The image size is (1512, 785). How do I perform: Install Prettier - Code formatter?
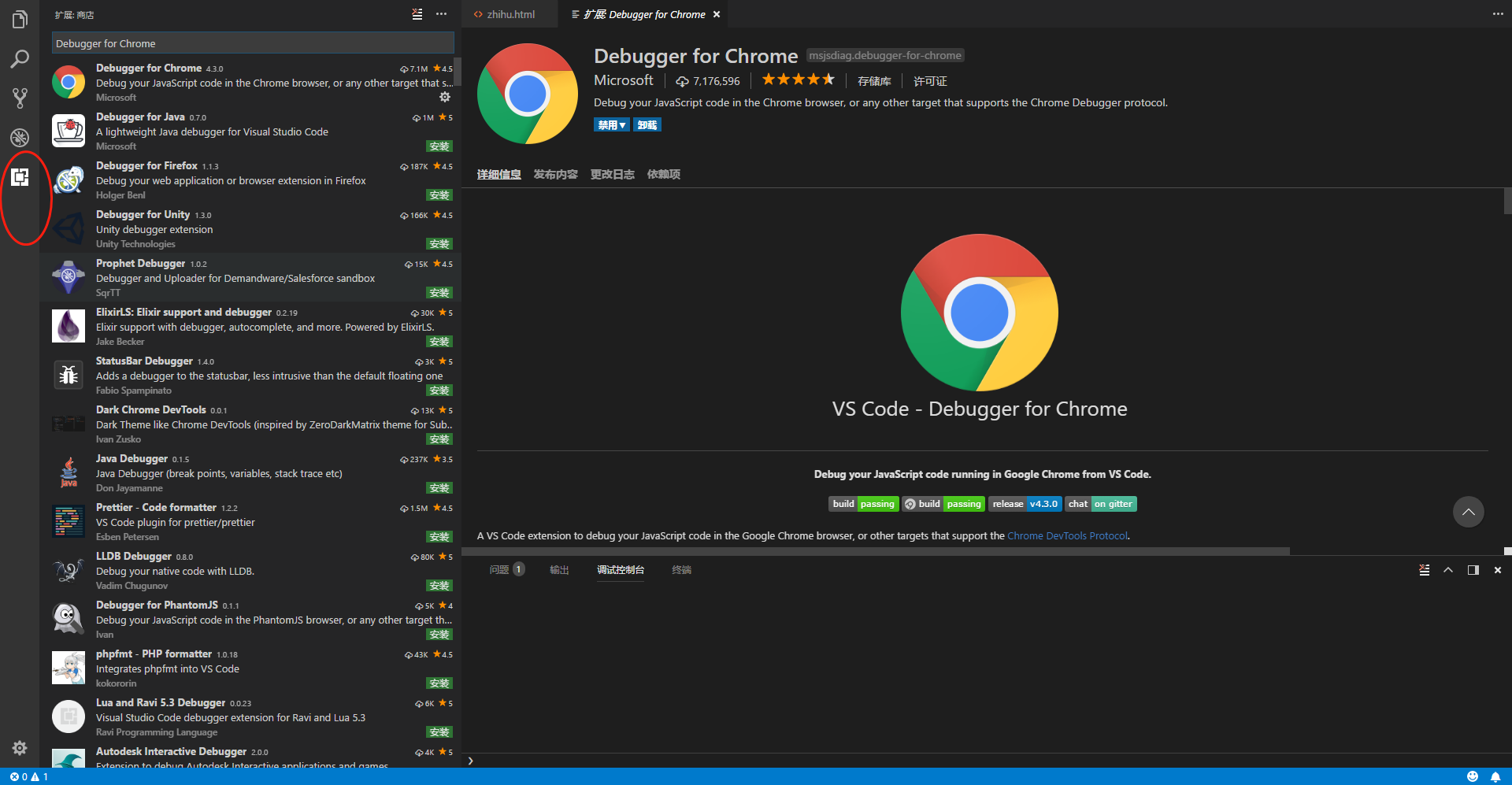click(439, 537)
